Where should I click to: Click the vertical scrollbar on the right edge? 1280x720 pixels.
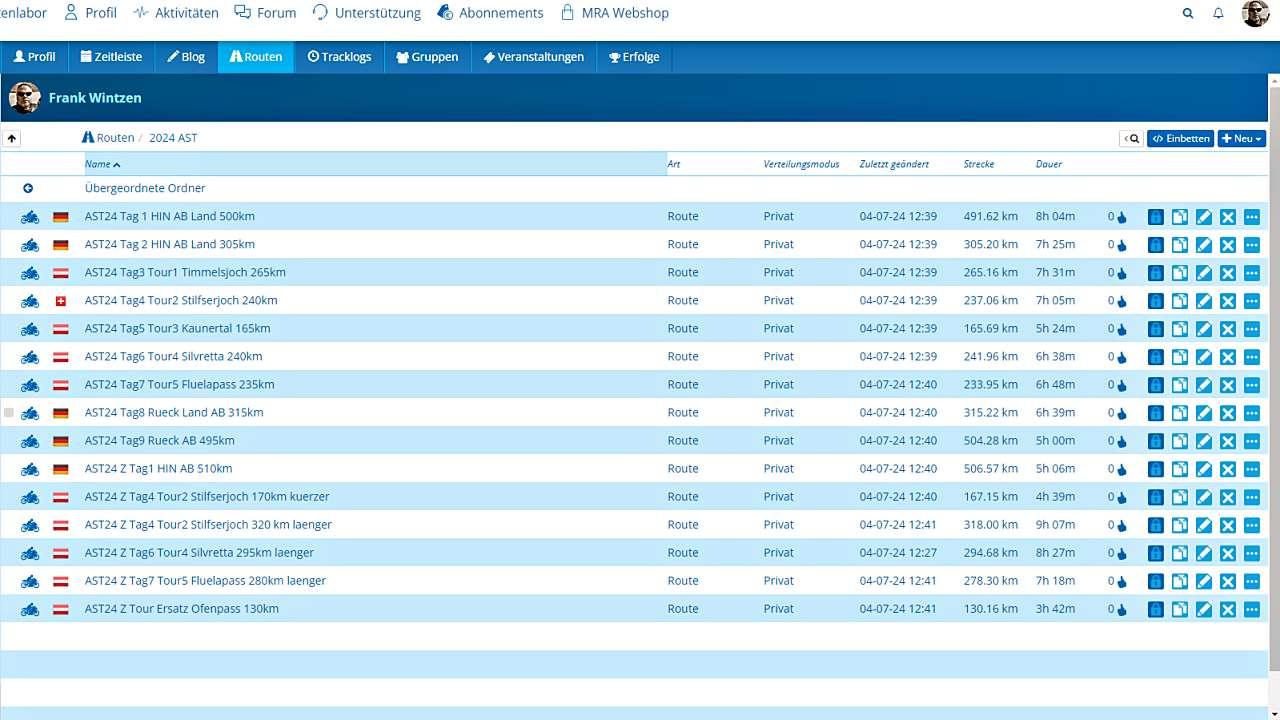point(1274,380)
